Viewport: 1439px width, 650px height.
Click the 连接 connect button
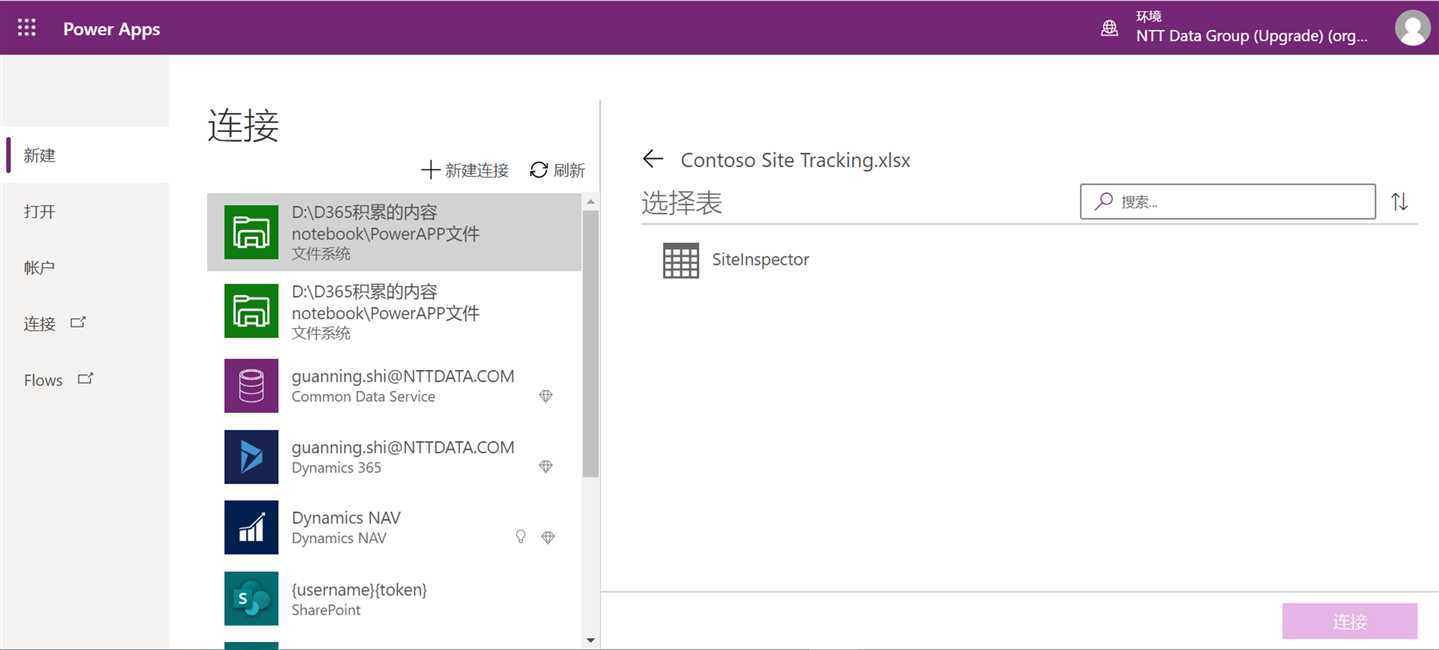click(x=1350, y=621)
